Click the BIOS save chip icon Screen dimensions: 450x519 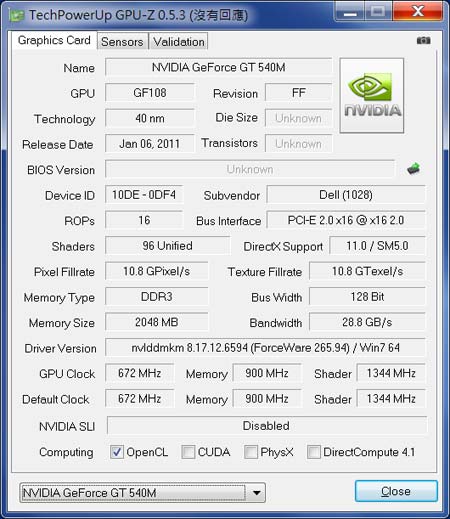(413, 169)
